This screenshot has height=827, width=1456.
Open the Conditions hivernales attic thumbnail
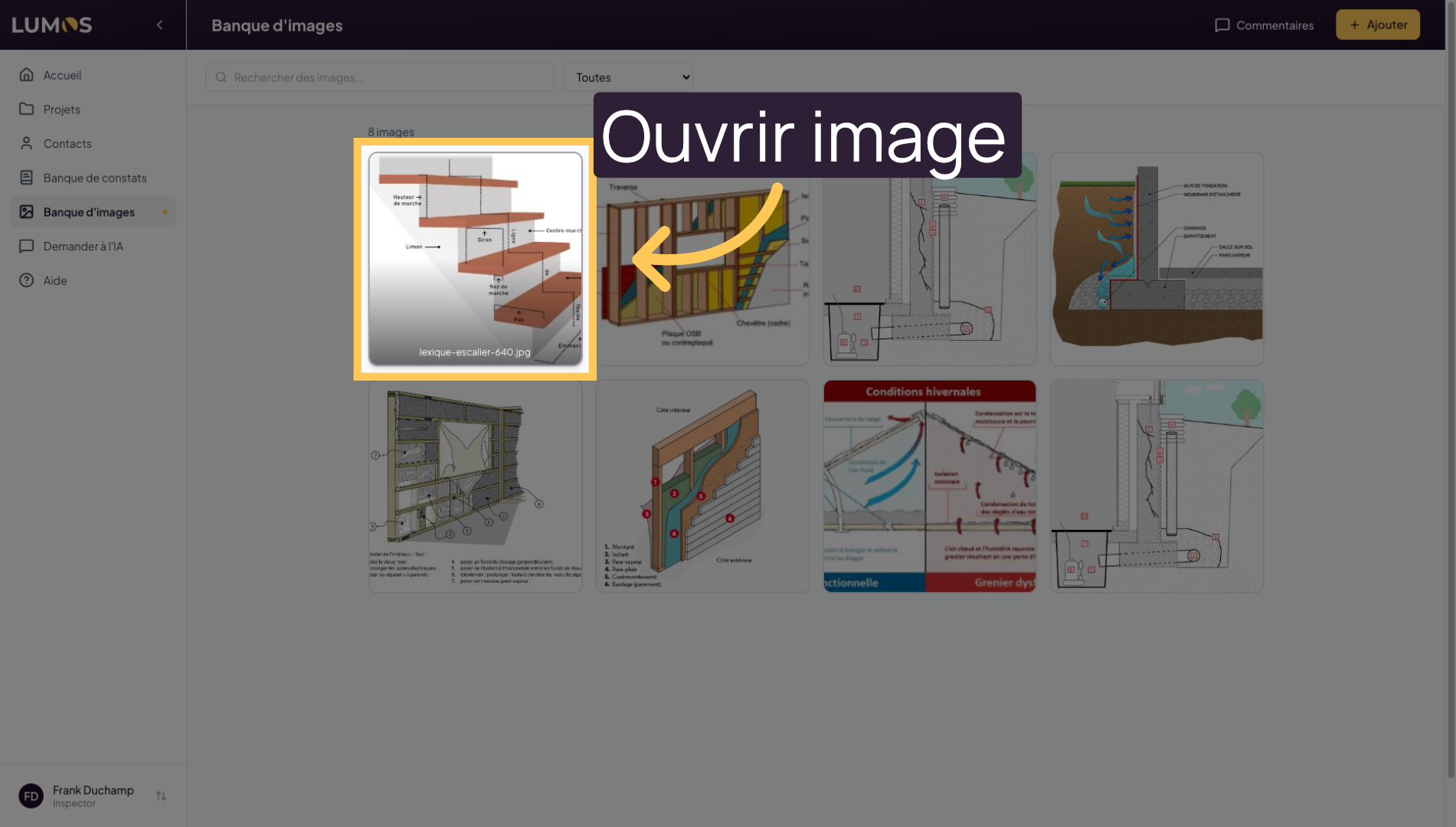(x=929, y=486)
